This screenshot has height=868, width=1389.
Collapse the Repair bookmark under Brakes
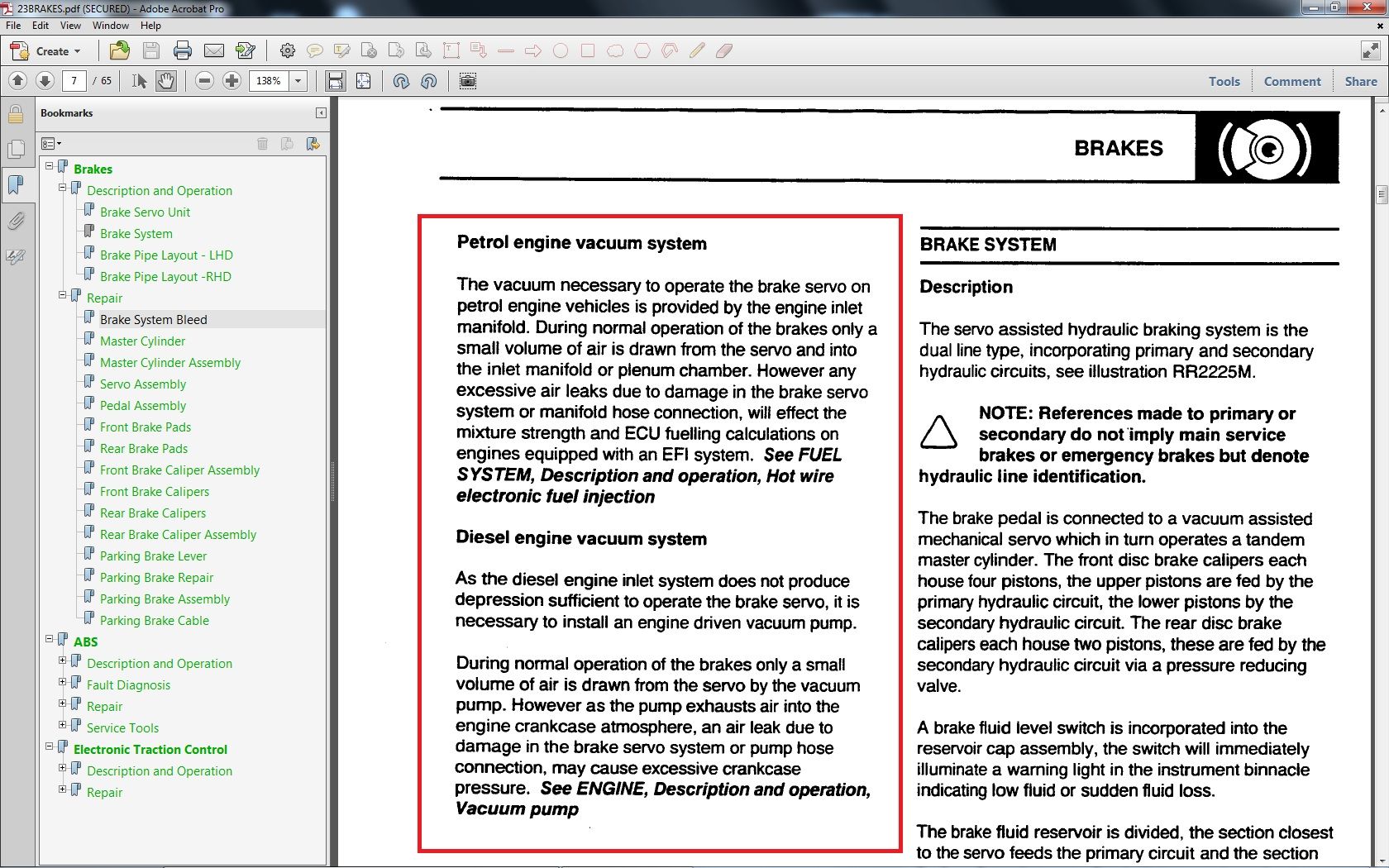click(x=63, y=295)
